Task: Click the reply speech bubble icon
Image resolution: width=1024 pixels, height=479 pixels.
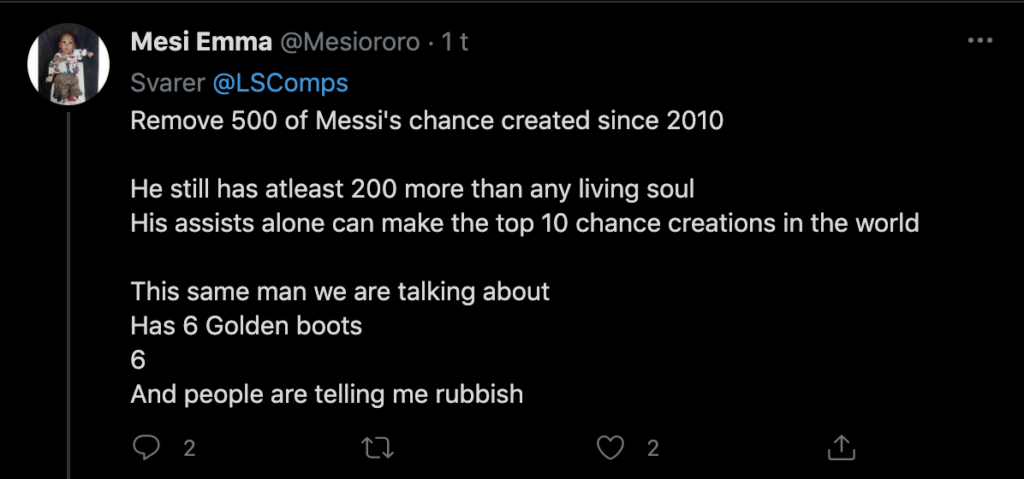Action: 146,448
